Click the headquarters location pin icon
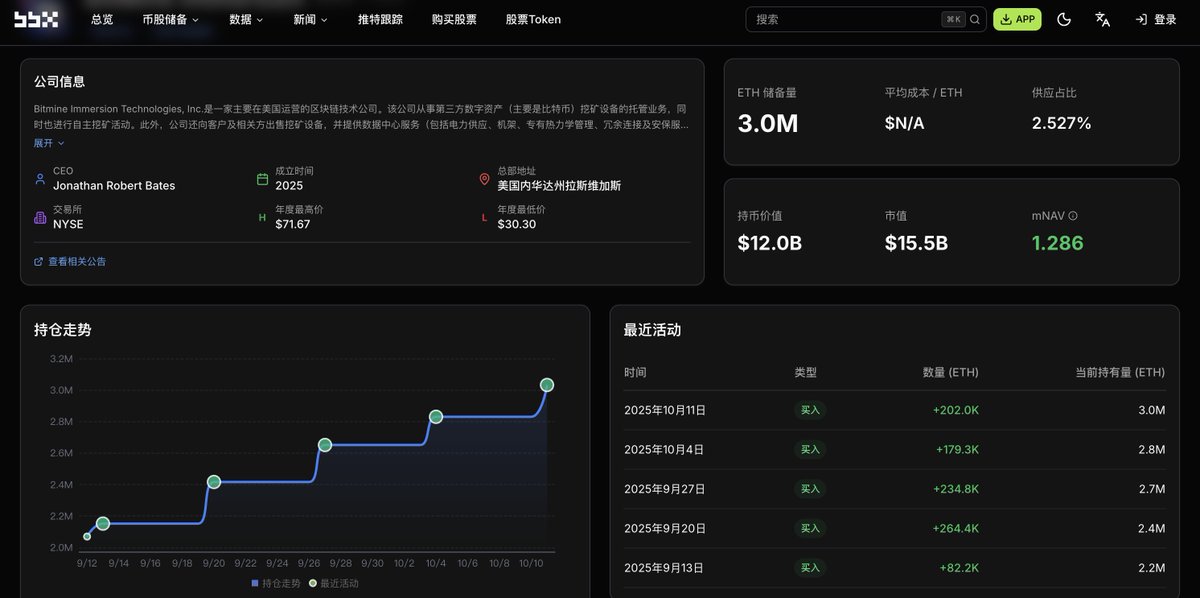1200x598 pixels. [x=484, y=179]
